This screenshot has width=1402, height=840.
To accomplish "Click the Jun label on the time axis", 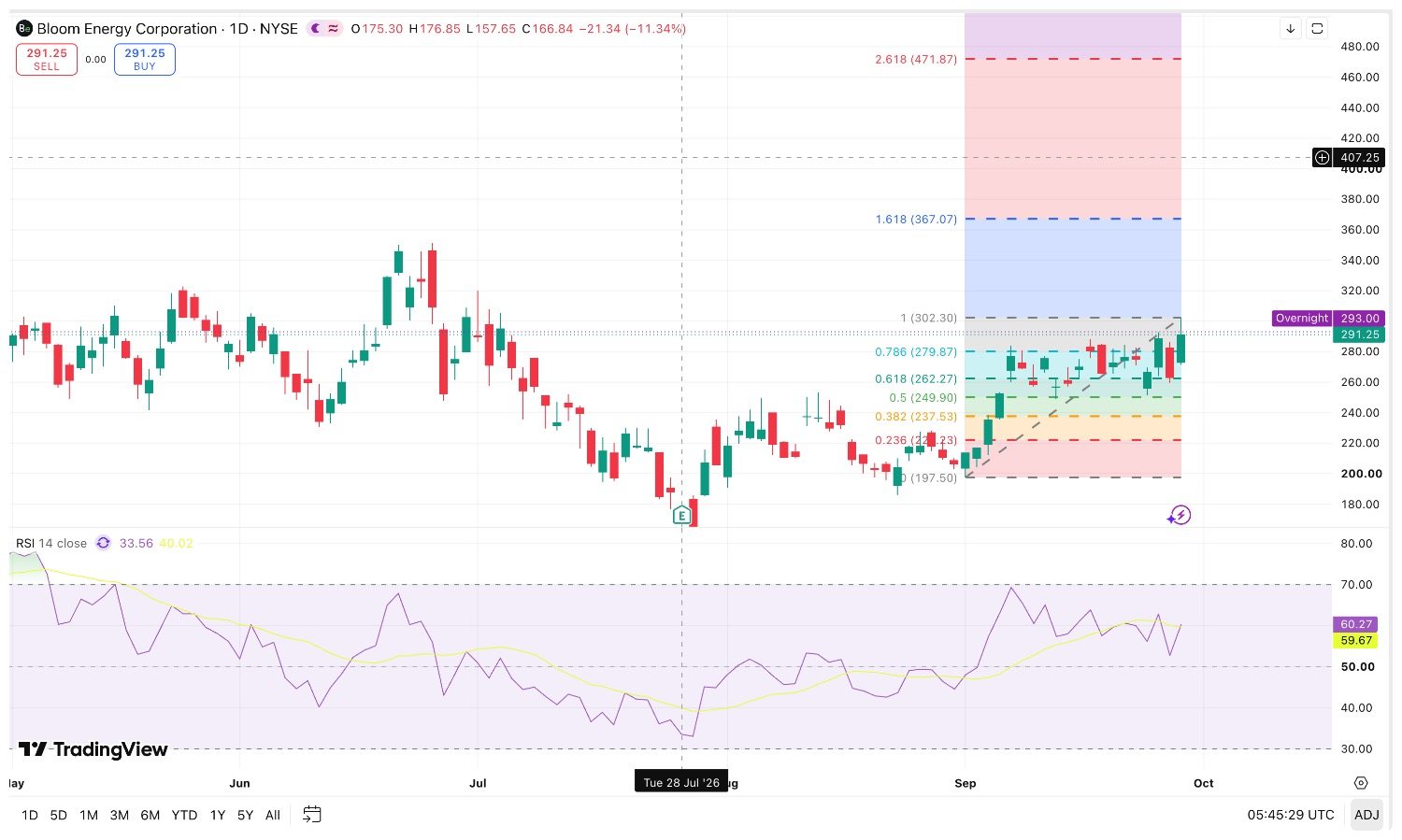I will click(240, 783).
